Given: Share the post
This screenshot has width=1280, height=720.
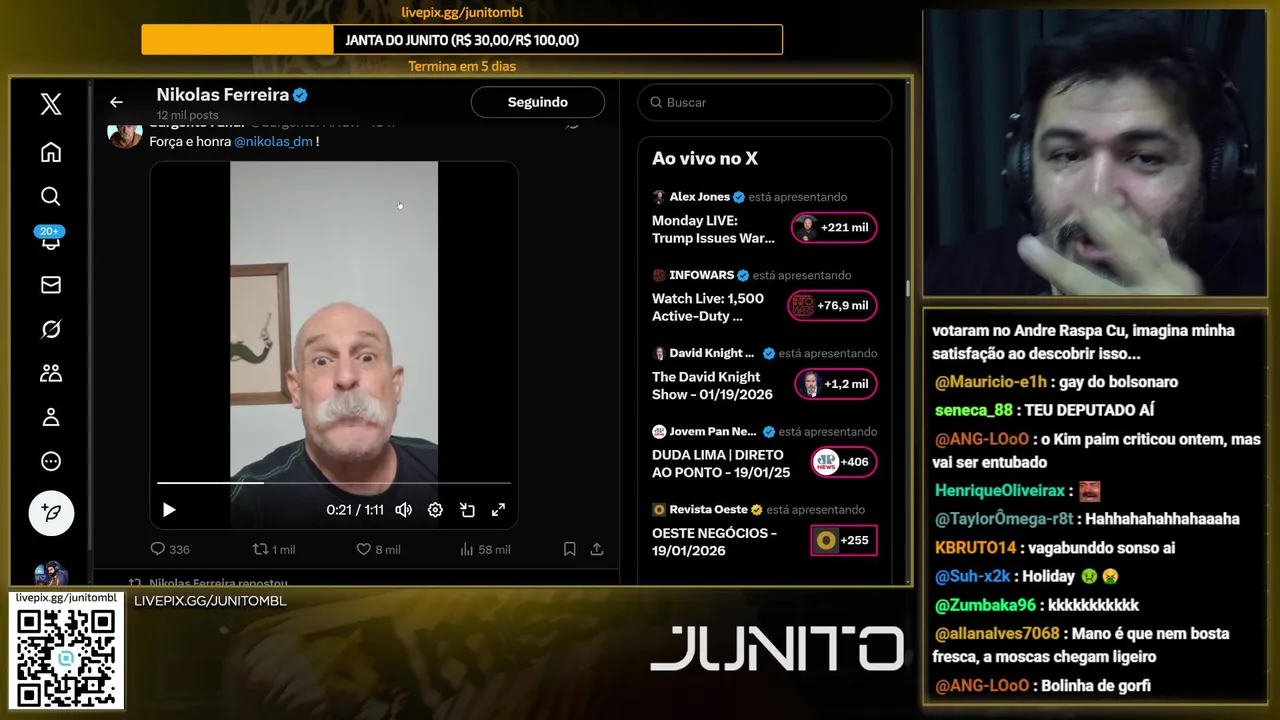Looking at the screenshot, I should pos(597,549).
